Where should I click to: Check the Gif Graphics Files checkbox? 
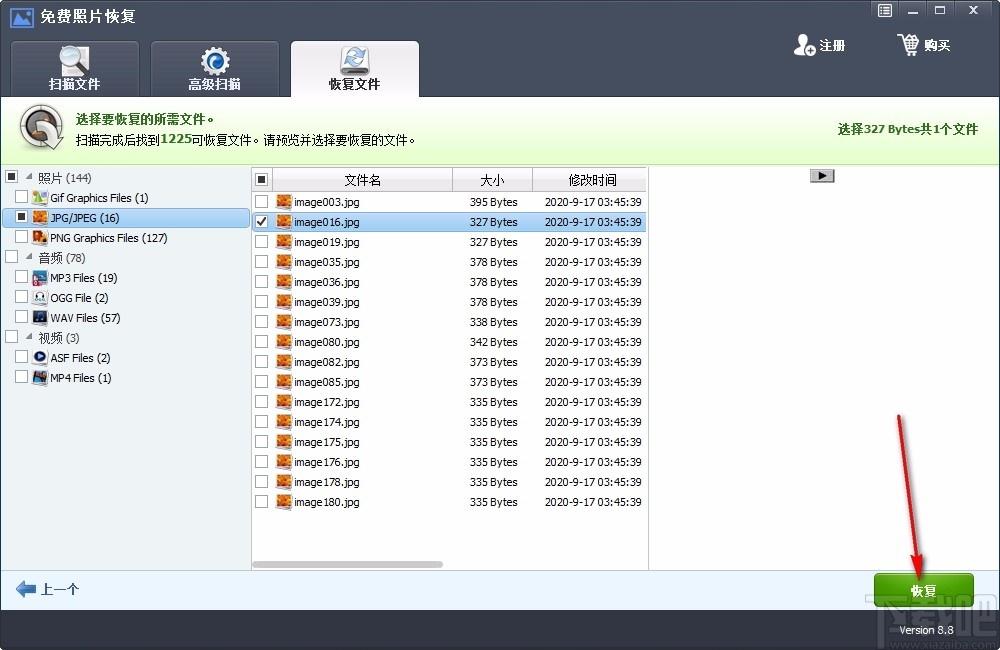click(21, 196)
